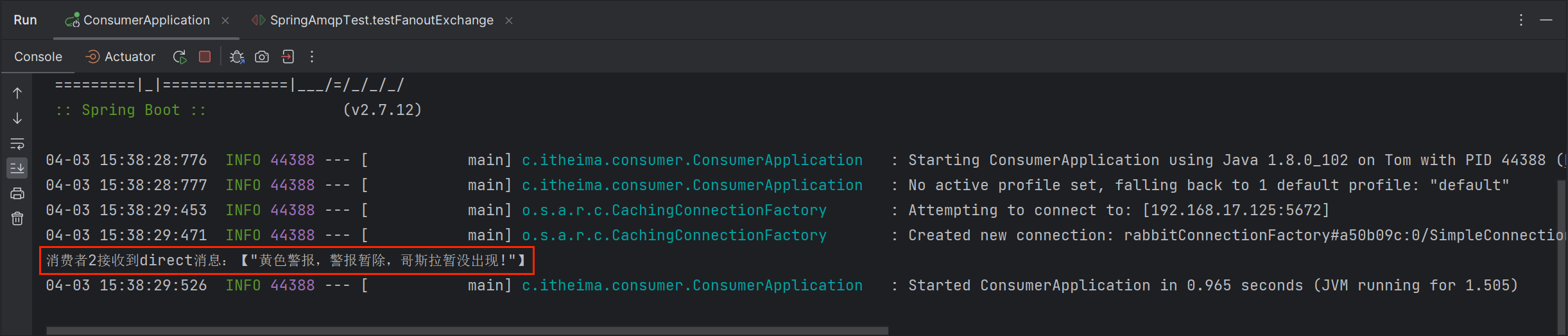Clear all console output with trash icon

17,219
